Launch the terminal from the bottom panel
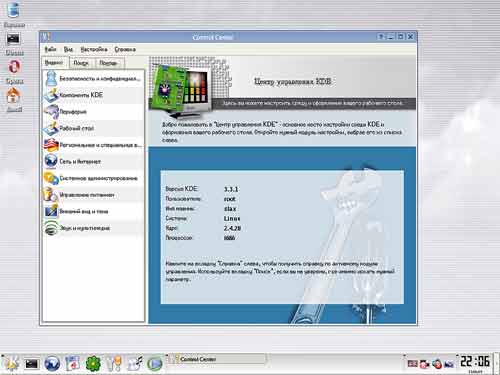 coord(32,364)
